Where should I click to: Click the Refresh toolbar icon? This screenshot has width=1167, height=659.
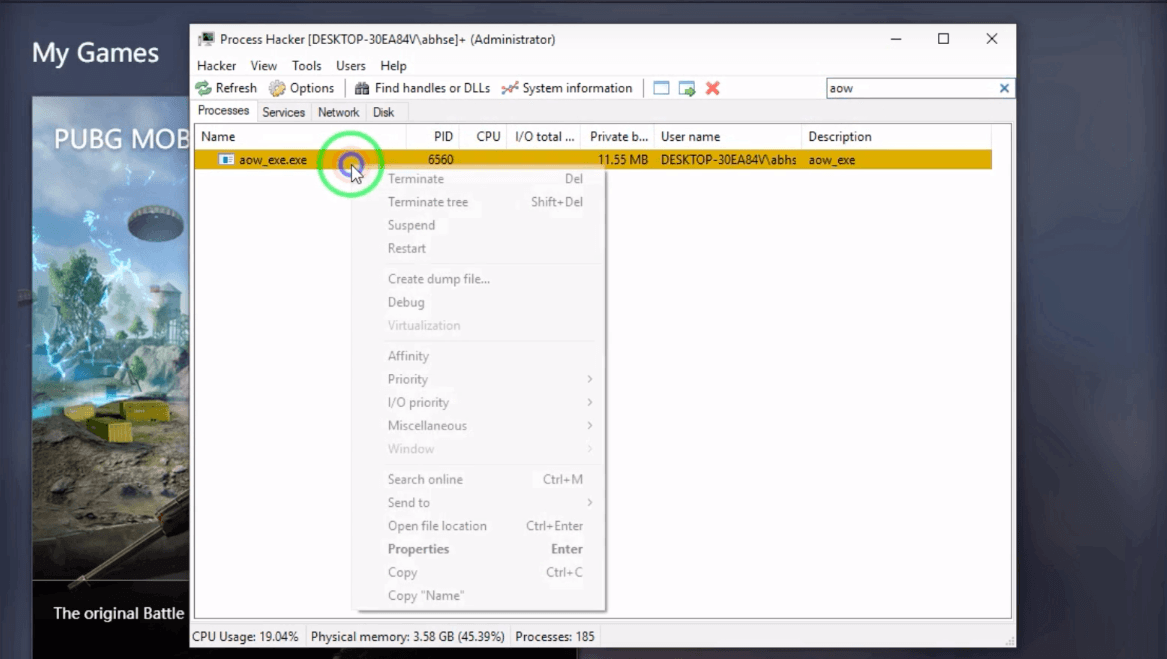(204, 88)
